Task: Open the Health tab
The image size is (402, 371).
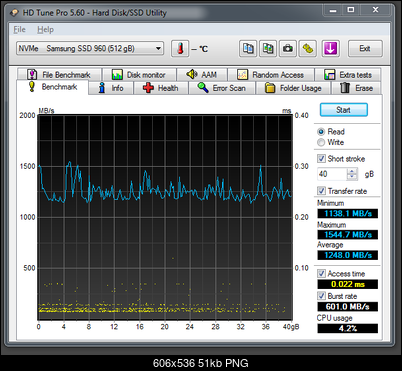Action: 161,88
